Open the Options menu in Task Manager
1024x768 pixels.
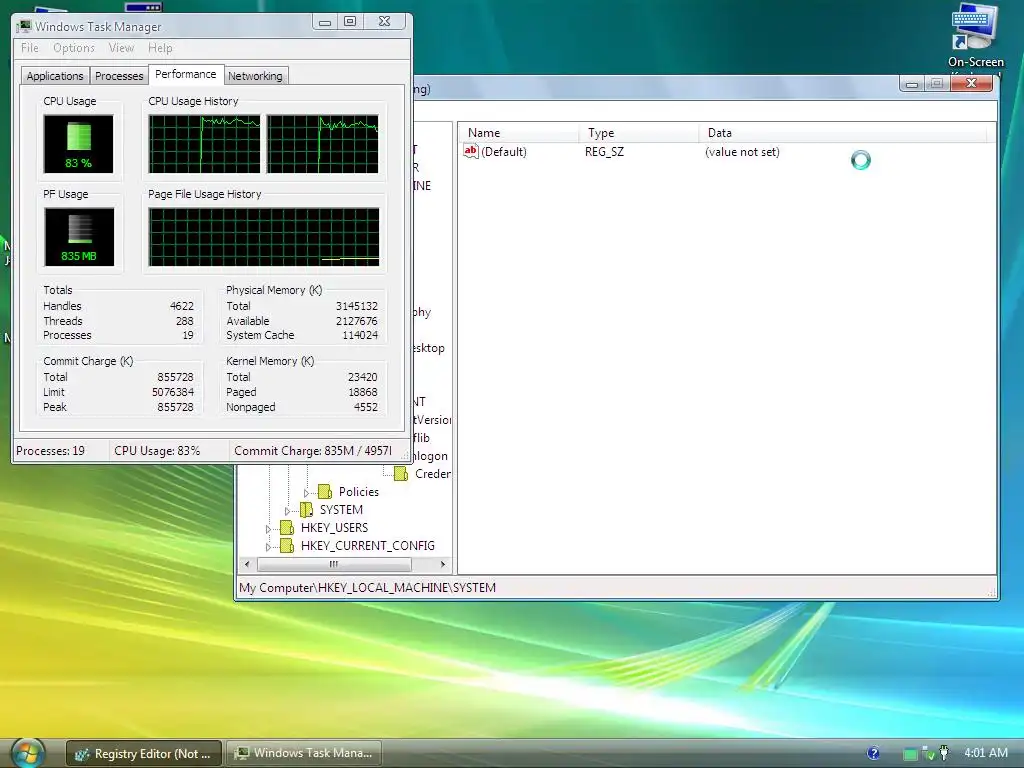point(74,48)
